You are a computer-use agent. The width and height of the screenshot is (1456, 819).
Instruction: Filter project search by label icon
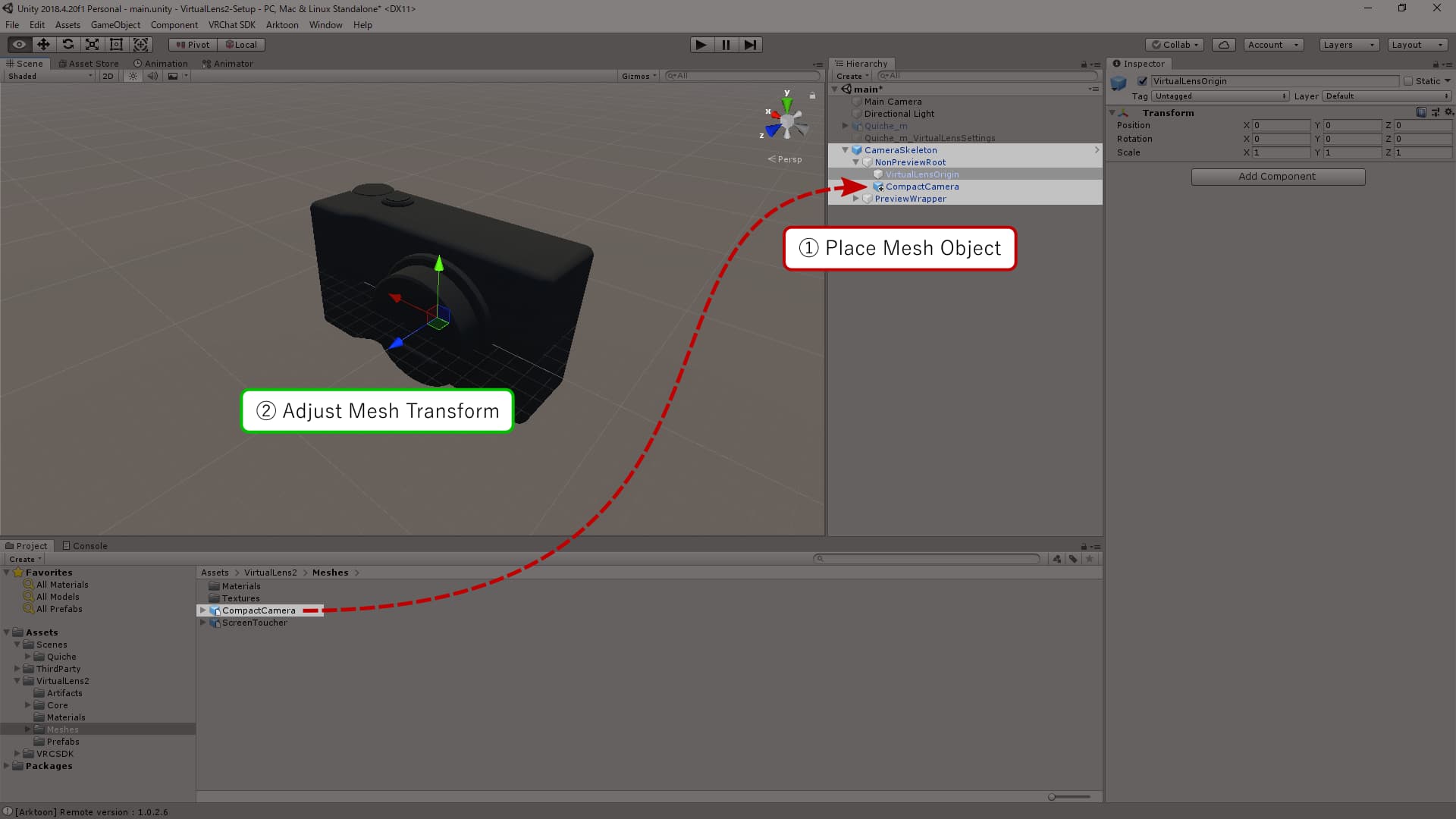pyautogui.click(x=1073, y=559)
